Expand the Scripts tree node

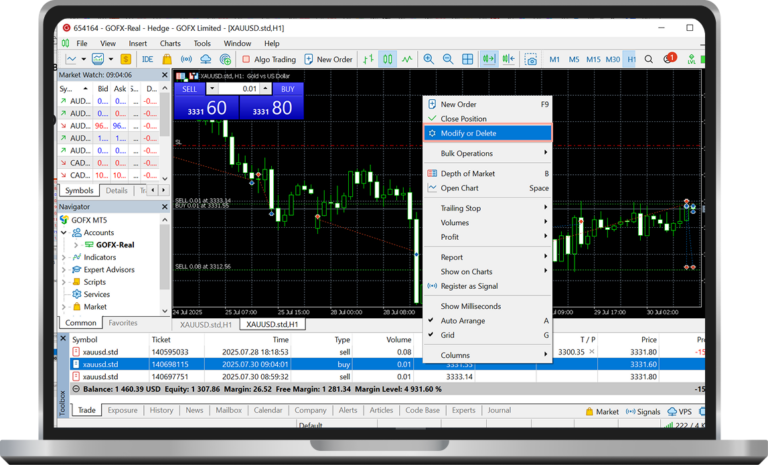[x=64, y=282]
